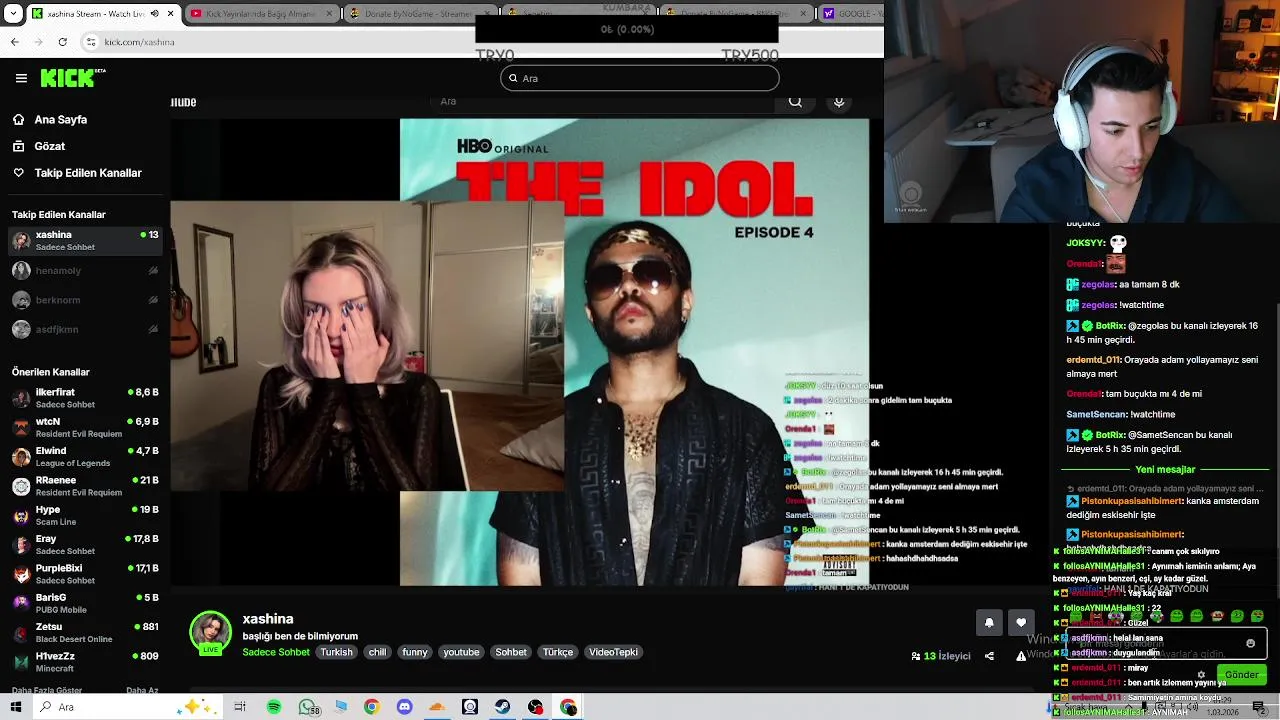Open henamoly followed channel

tap(84, 271)
